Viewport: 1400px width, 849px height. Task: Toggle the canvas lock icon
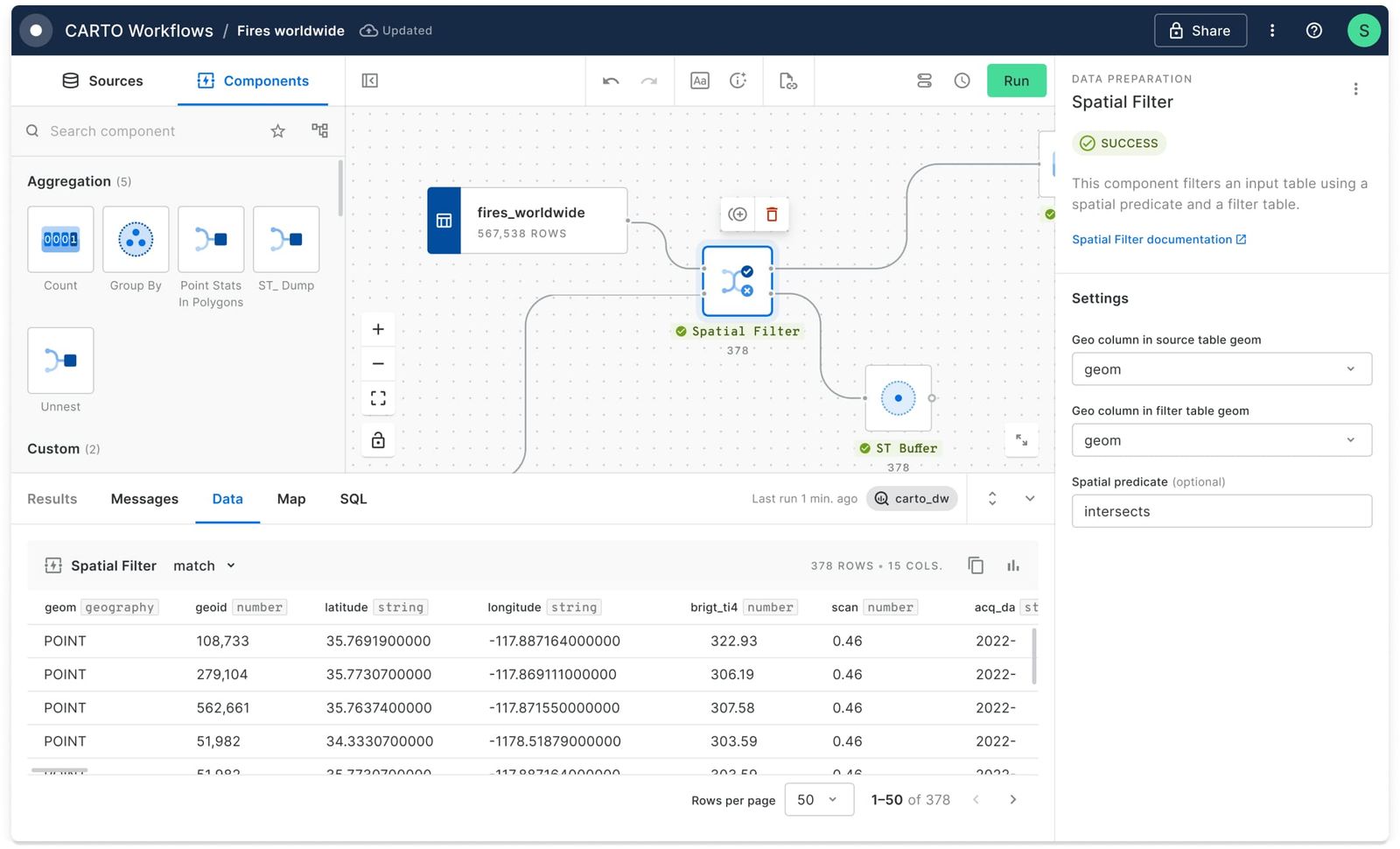pos(377,439)
